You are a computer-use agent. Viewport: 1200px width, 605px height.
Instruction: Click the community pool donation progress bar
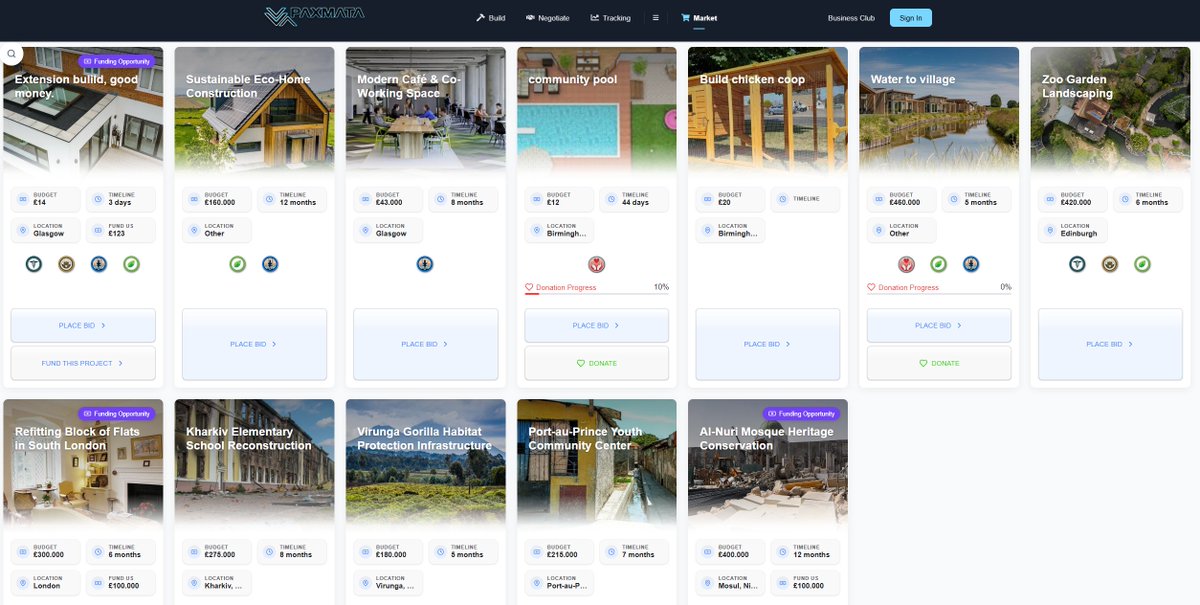(x=597, y=294)
